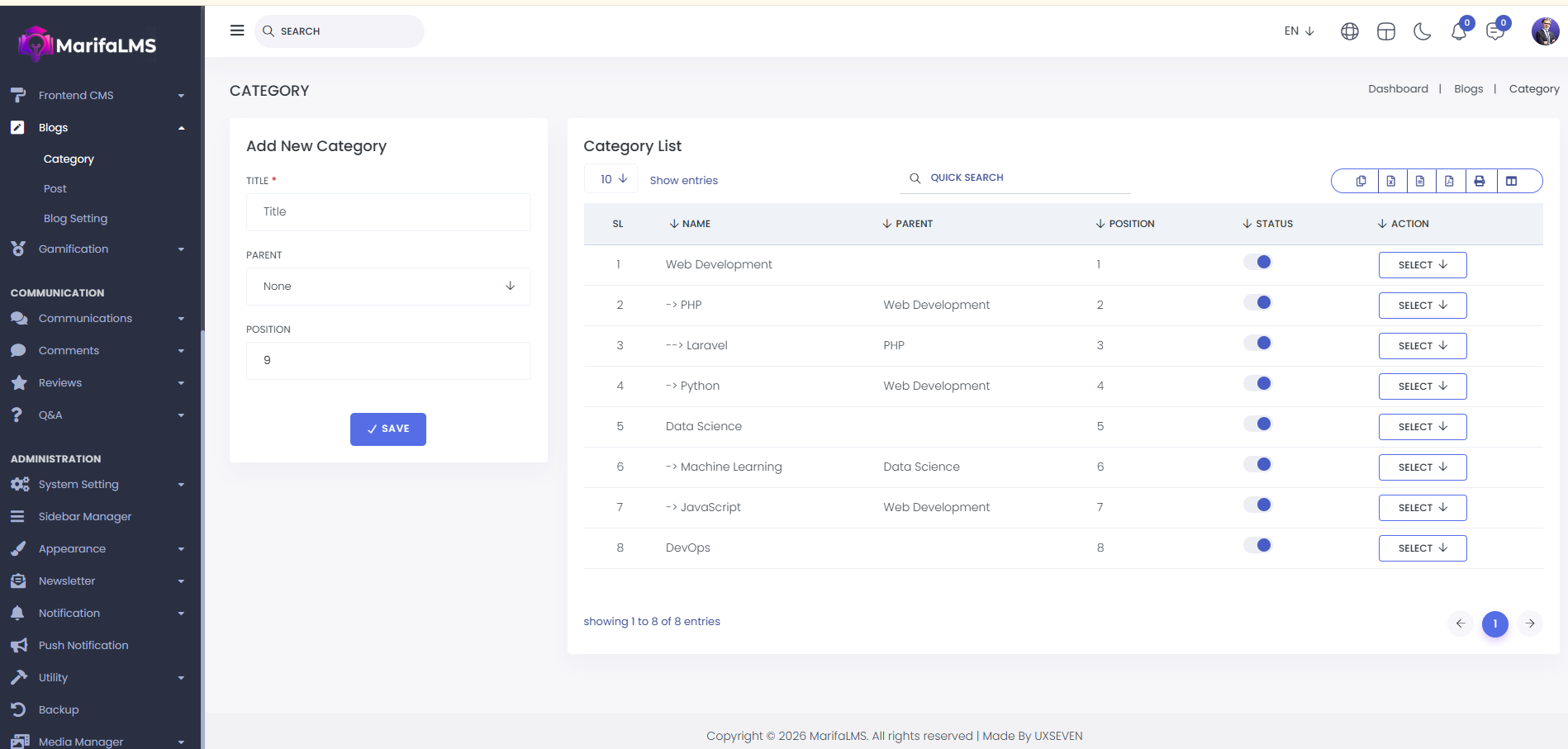Click the export to Excel icon

1391,181
